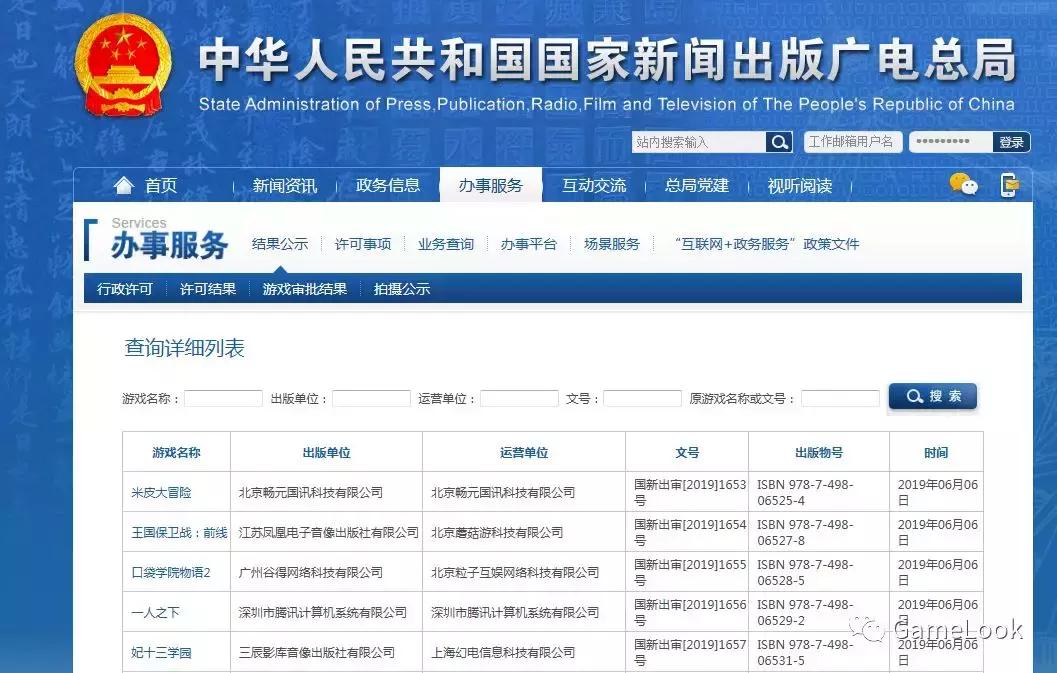Click the home icon beside 首页
The width and height of the screenshot is (1057, 673).
tap(125, 184)
